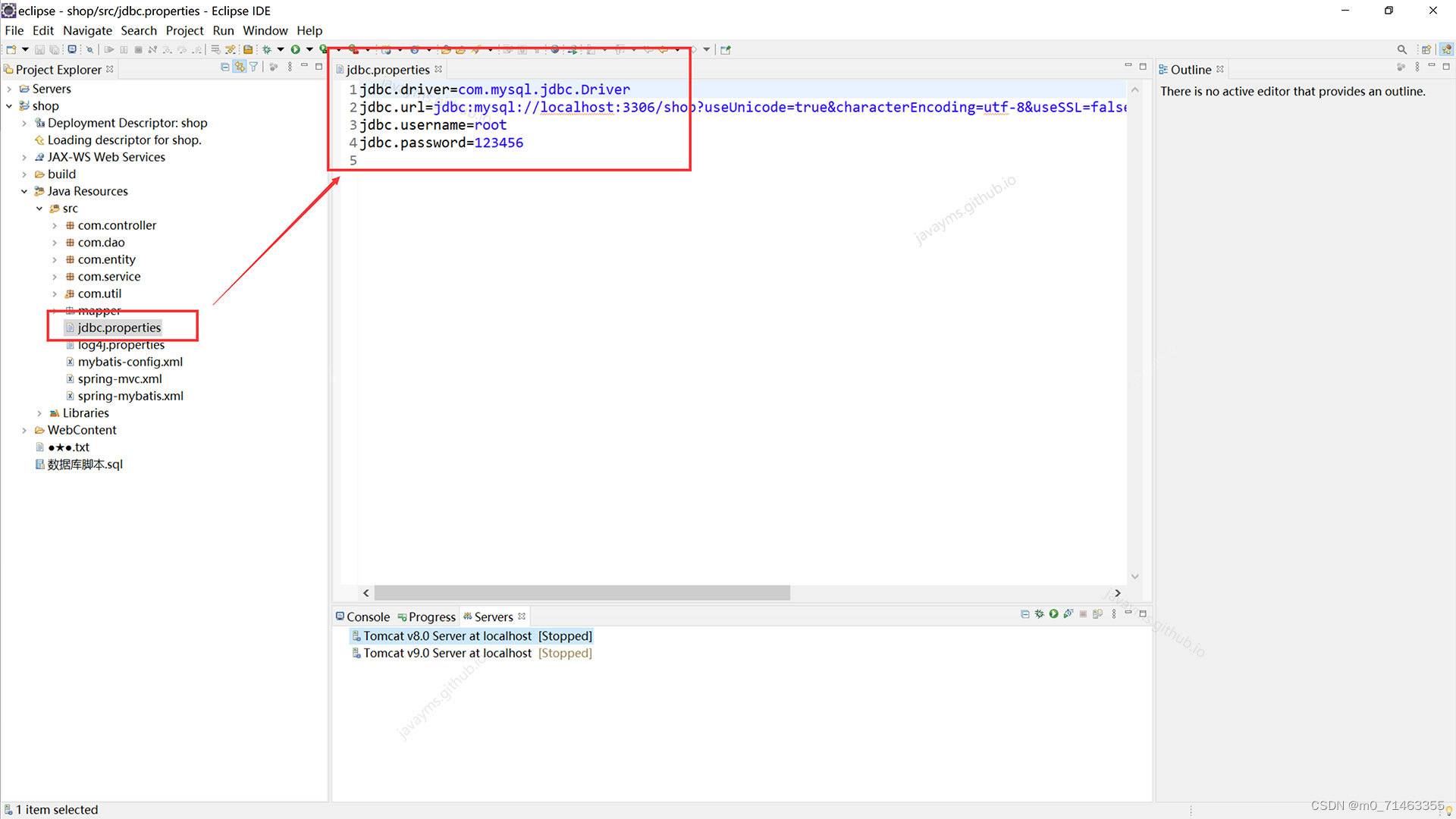The height and width of the screenshot is (819, 1456).
Task: Start server in Servers view
Action: coord(1053,614)
